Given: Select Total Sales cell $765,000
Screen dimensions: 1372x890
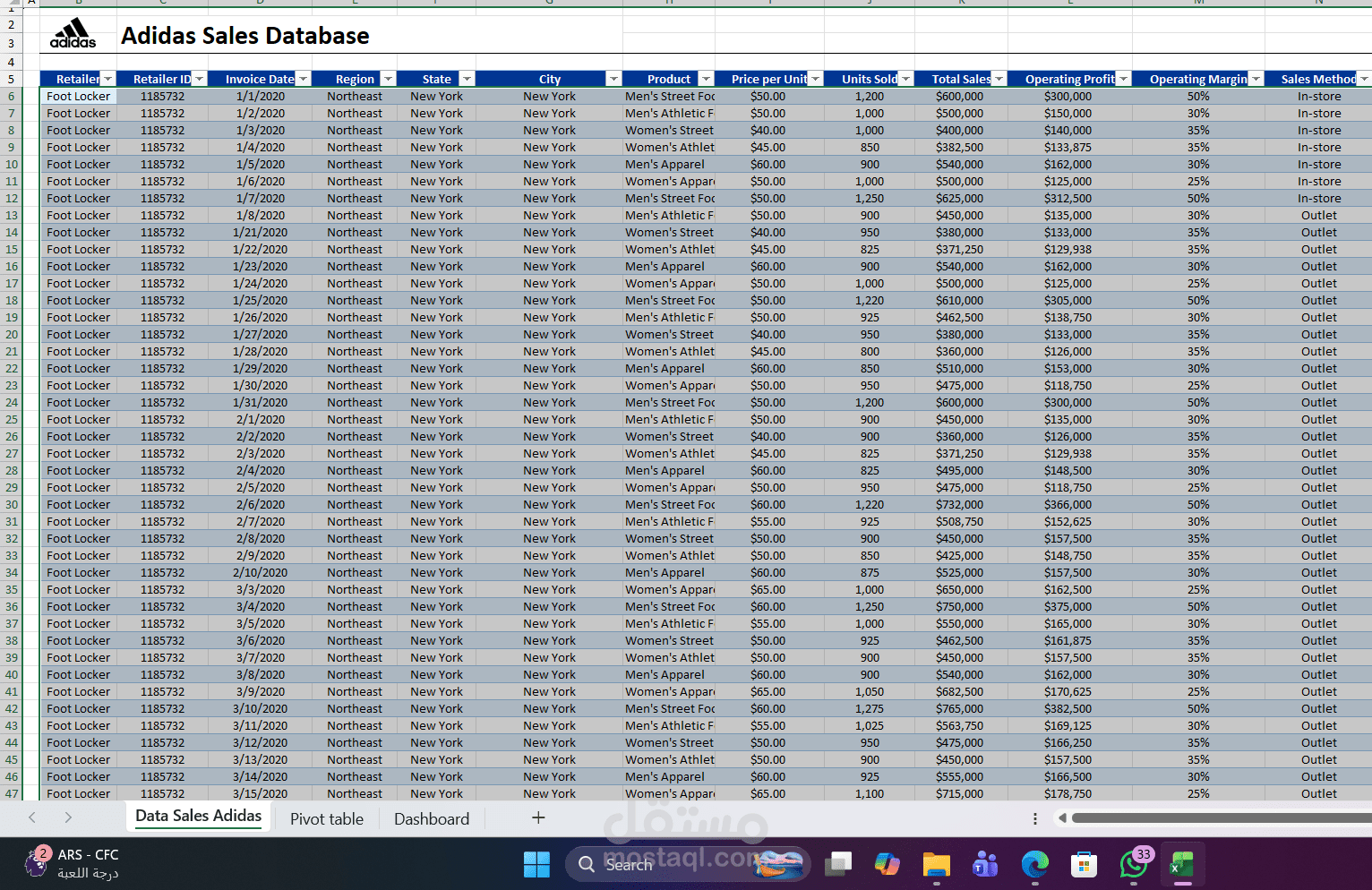Looking at the screenshot, I should pos(961,708).
